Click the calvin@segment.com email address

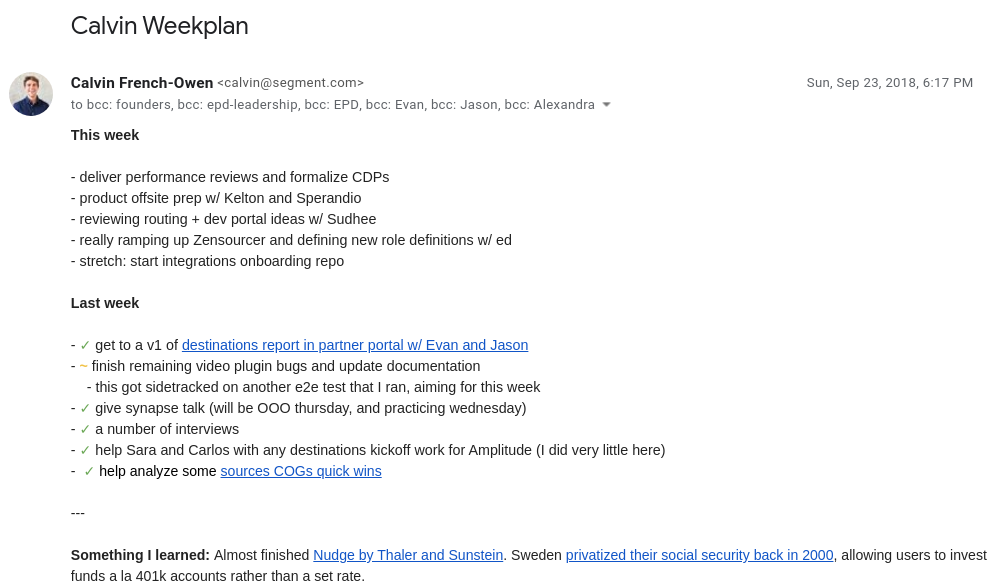290,83
